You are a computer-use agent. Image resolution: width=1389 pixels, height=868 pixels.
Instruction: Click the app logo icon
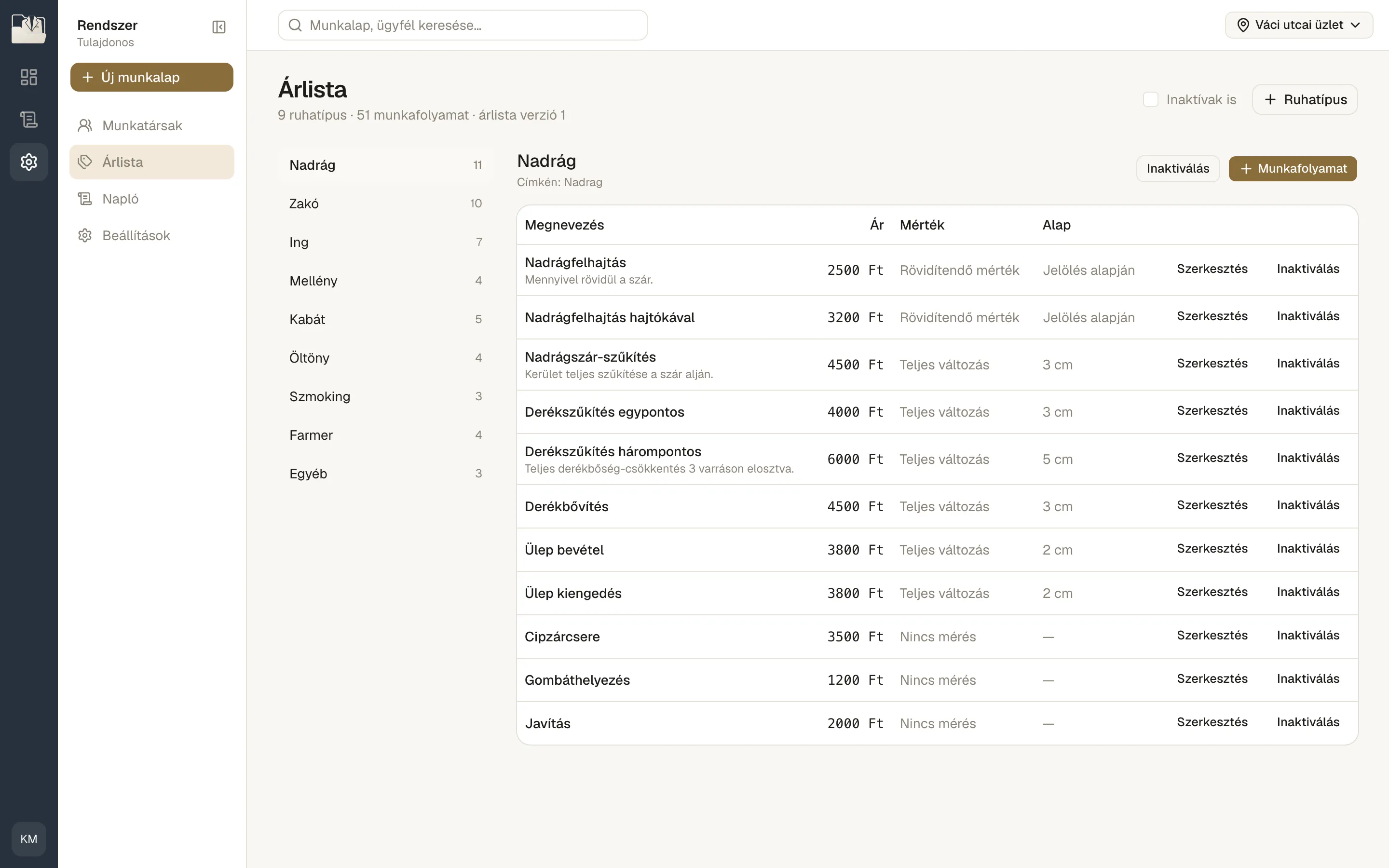(29, 29)
